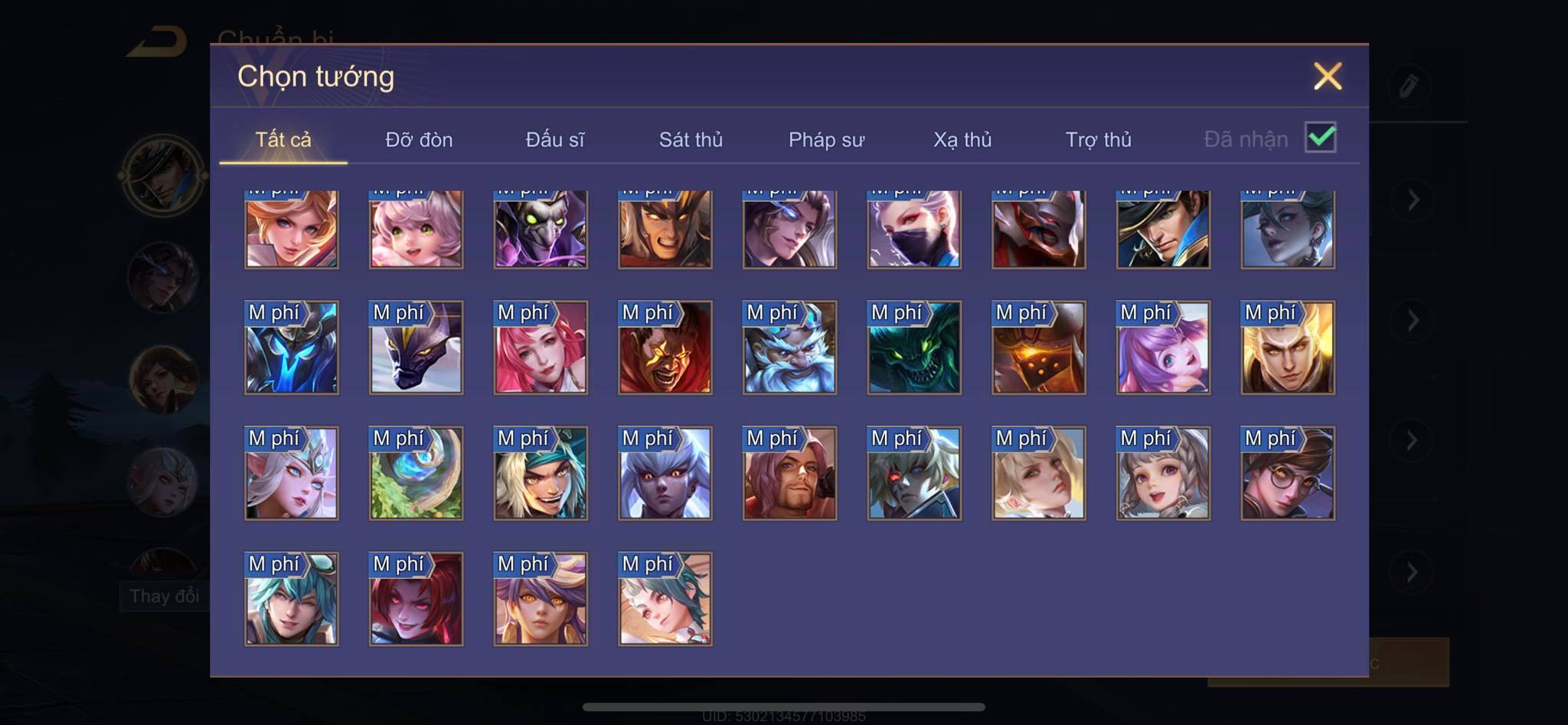Pick the golden-haired glowing male hero
This screenshot has height=725, width=1568.
click(1288, 348)
